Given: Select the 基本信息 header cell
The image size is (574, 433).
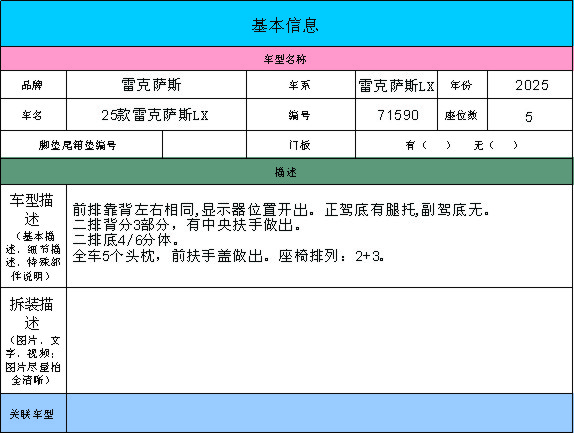Looking at the screenshot, I should coord(287,24).
